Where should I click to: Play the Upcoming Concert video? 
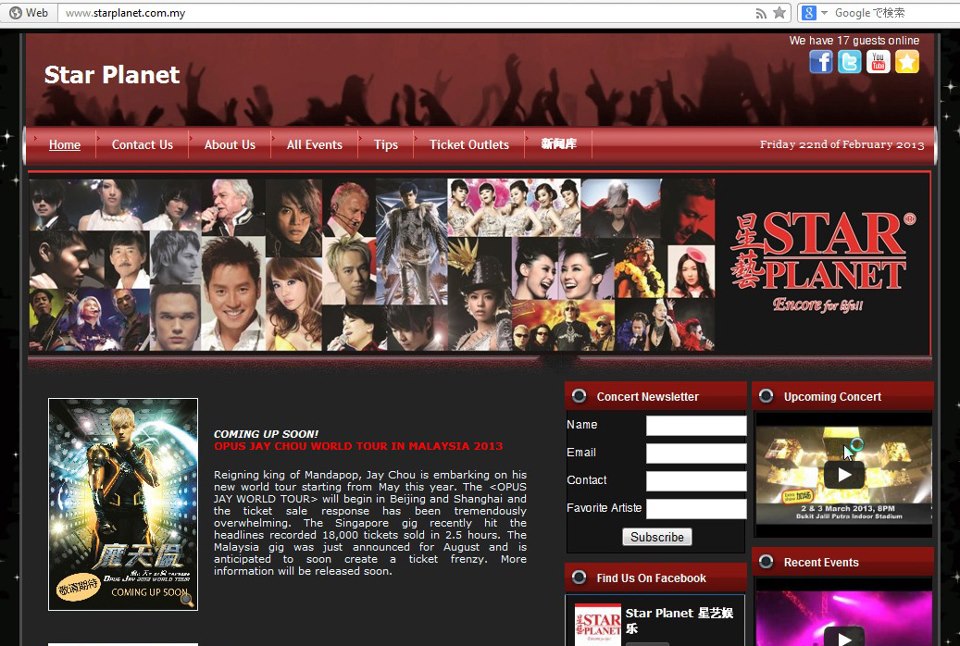pos(844,475)
